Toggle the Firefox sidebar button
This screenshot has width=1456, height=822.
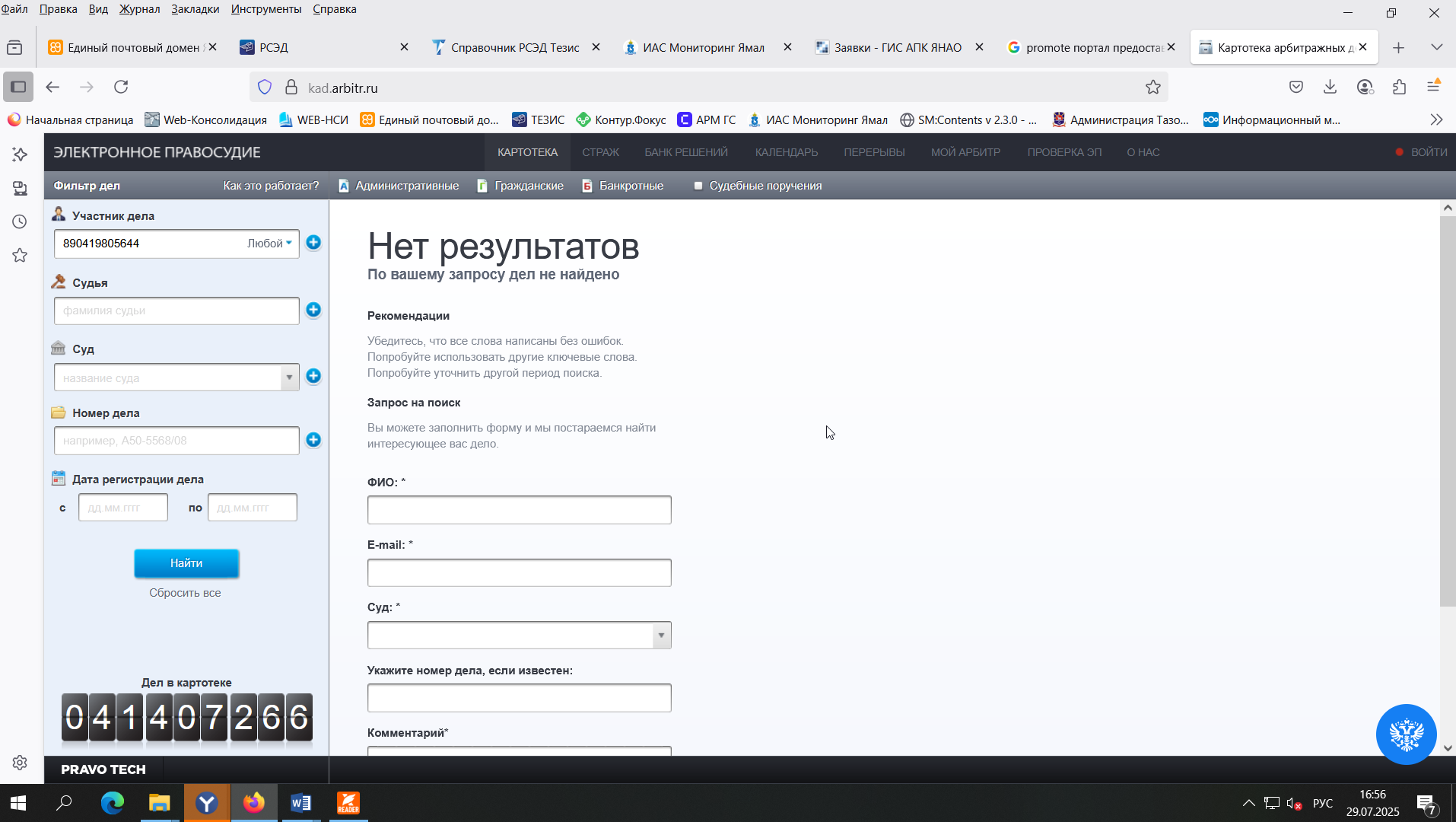pyautogui.click(x=18, y=87)
